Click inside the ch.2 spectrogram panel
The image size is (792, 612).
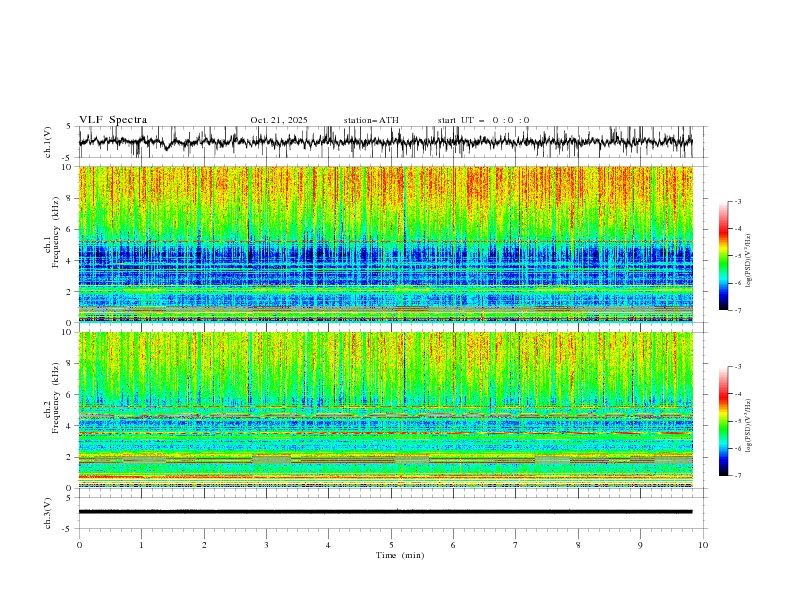click(x=385, y=410)
